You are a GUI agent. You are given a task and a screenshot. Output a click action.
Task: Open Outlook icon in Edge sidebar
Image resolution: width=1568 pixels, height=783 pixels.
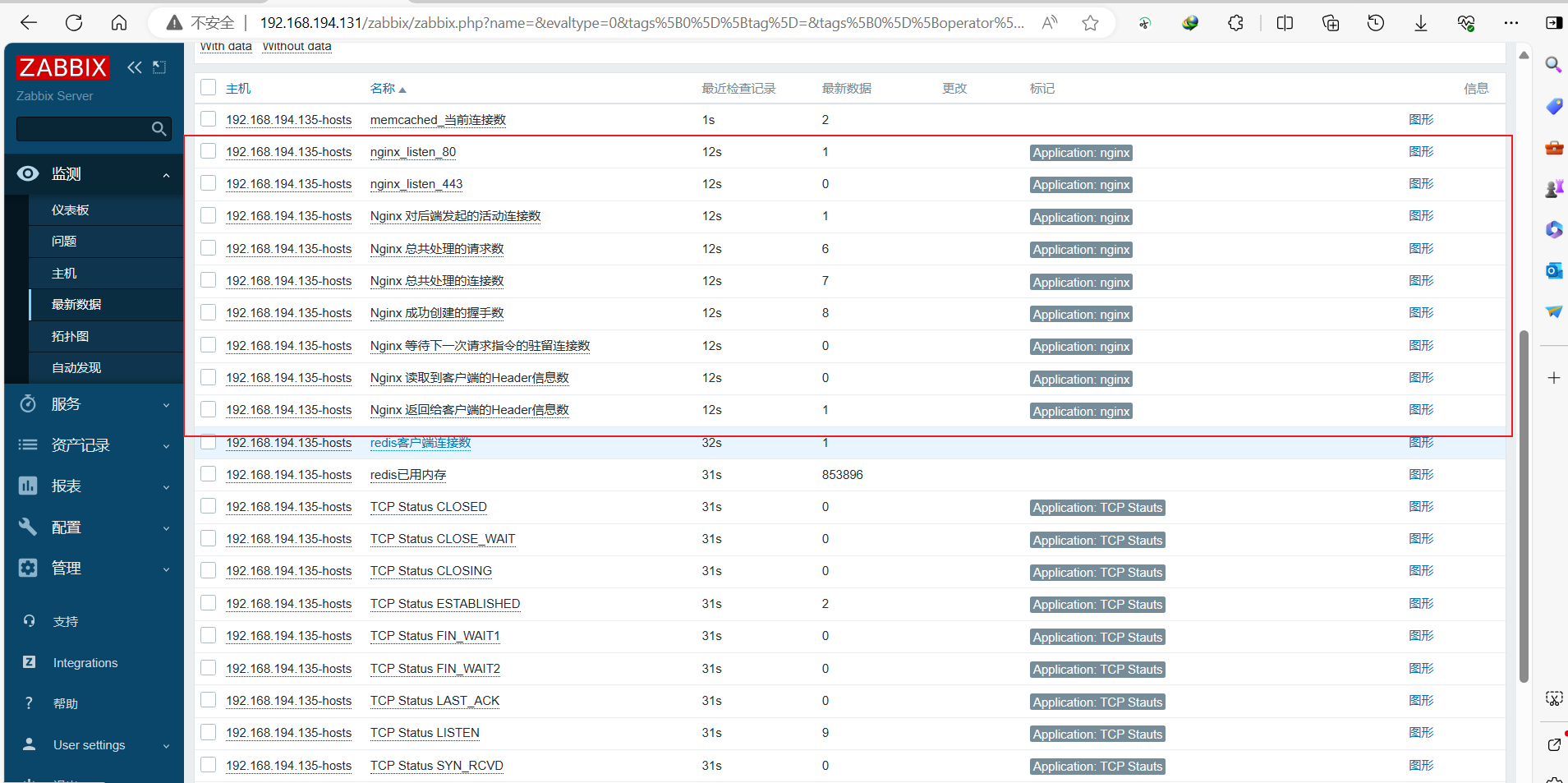1553,270
